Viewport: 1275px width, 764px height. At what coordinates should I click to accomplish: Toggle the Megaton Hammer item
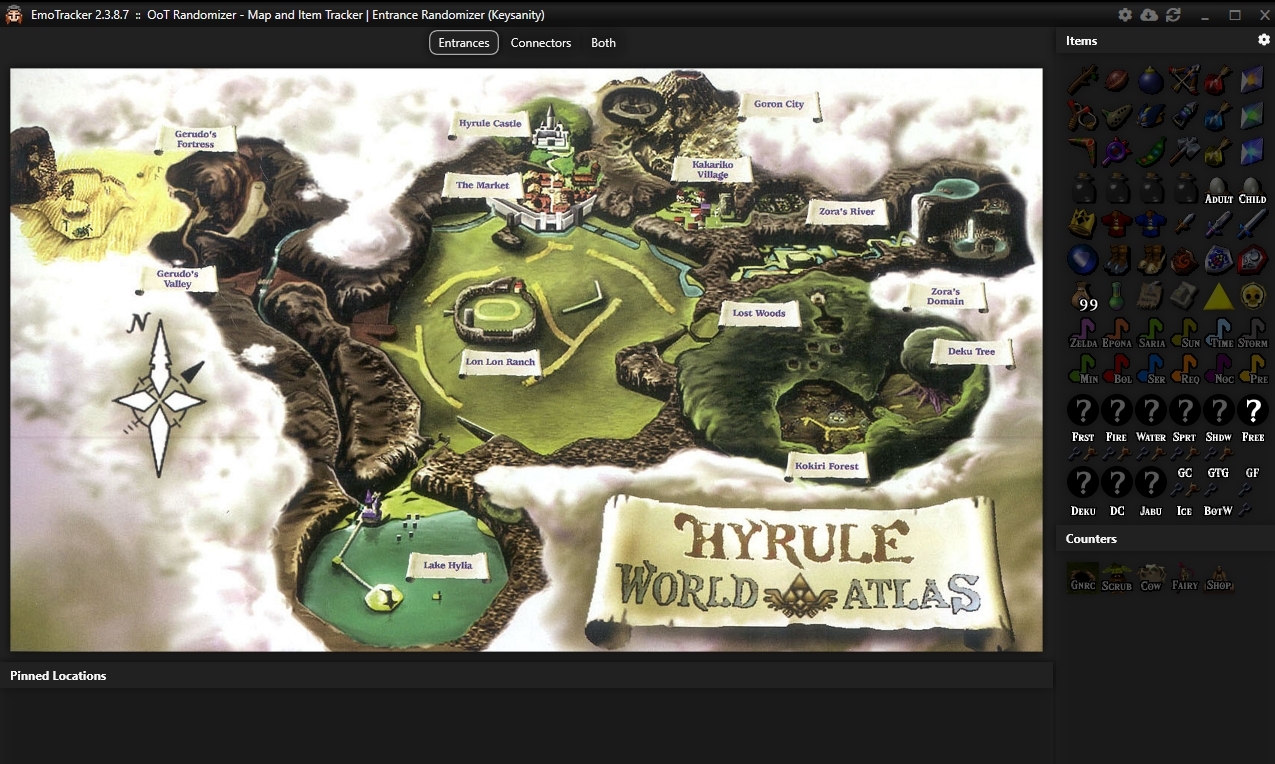[1185, 152]
